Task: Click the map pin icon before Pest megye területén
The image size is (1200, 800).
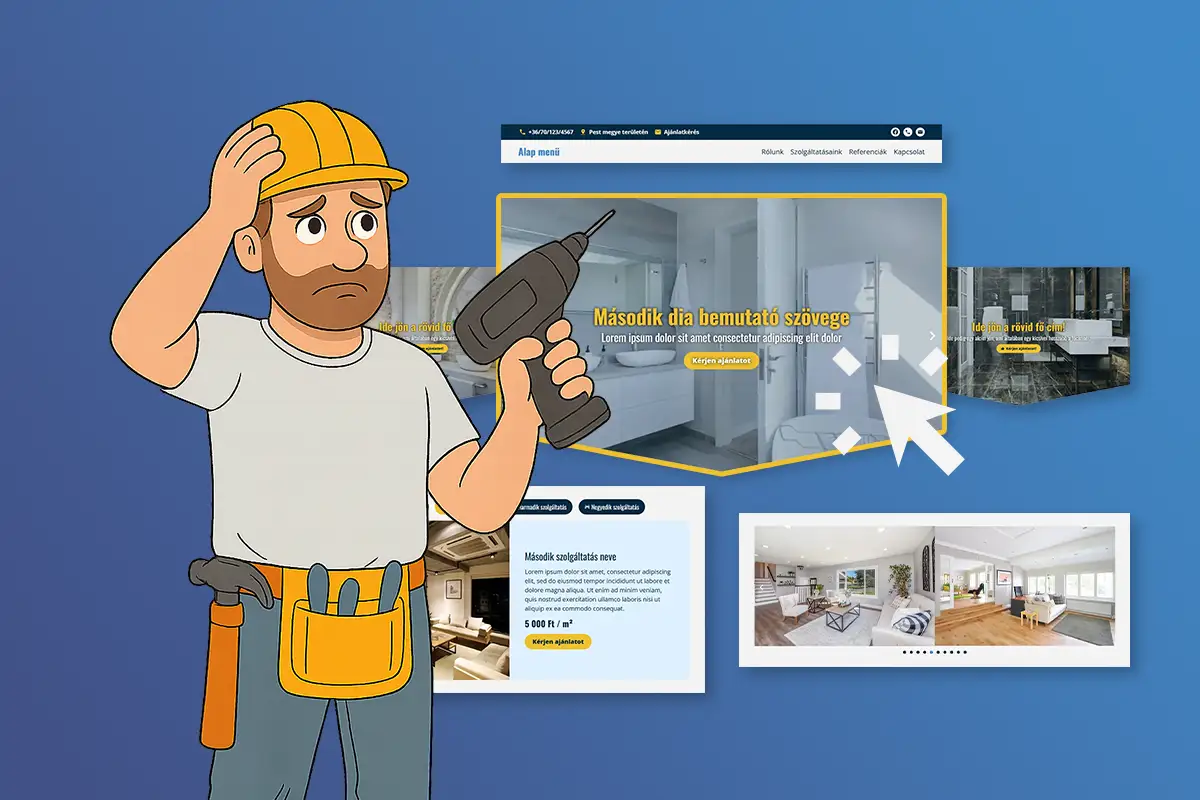Action: point(583,132)
